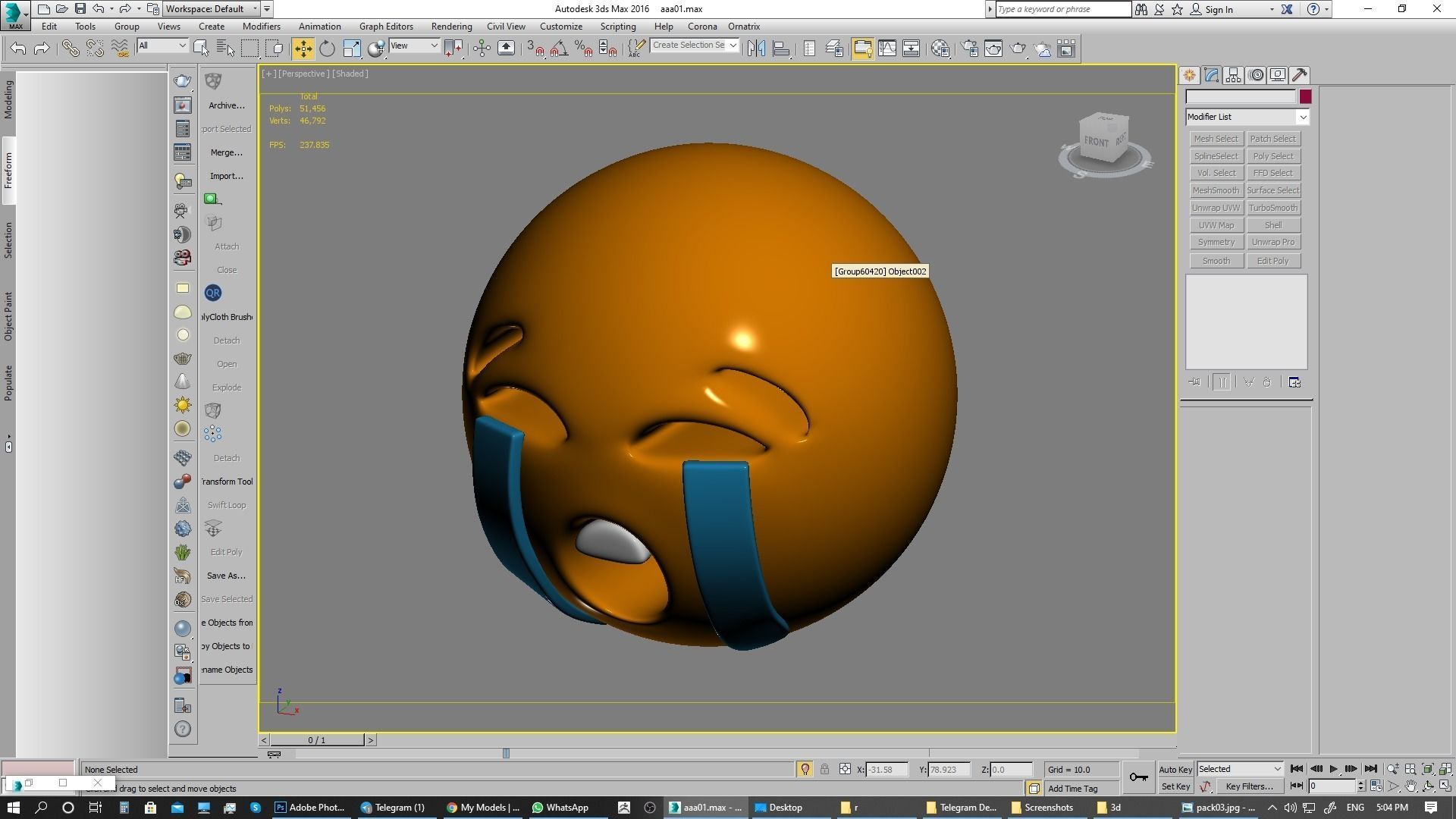Toggle Absolute/Offset transform type-in mode
Screen dimensions: 1456x819
click(x=845, y=770)
